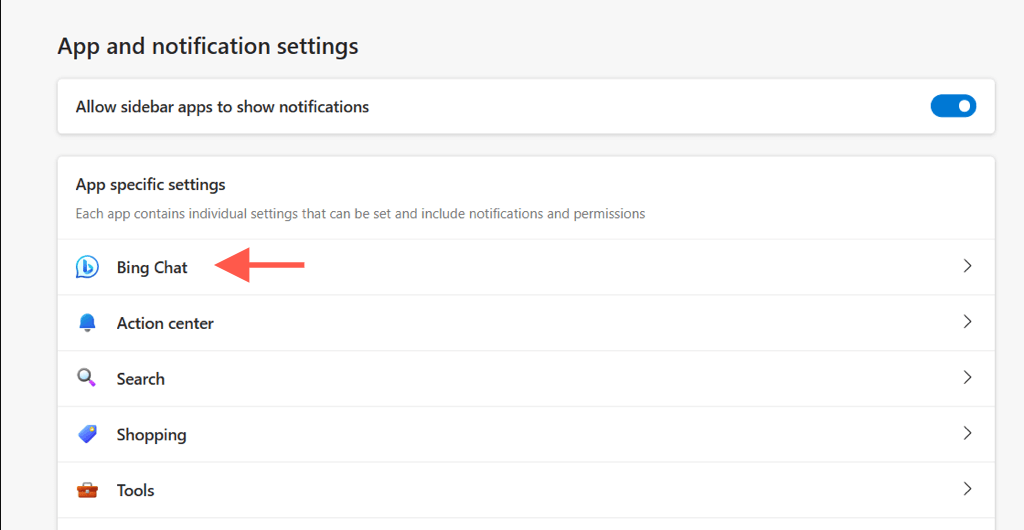Expand the Bing Chat row chevron

point(967,266)
